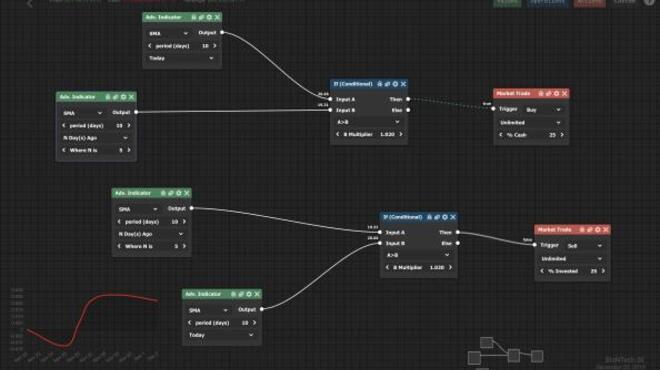Click gear on Adv. Indicator feeding lower Input A
The image size is (660, 370).
(179, 193)
